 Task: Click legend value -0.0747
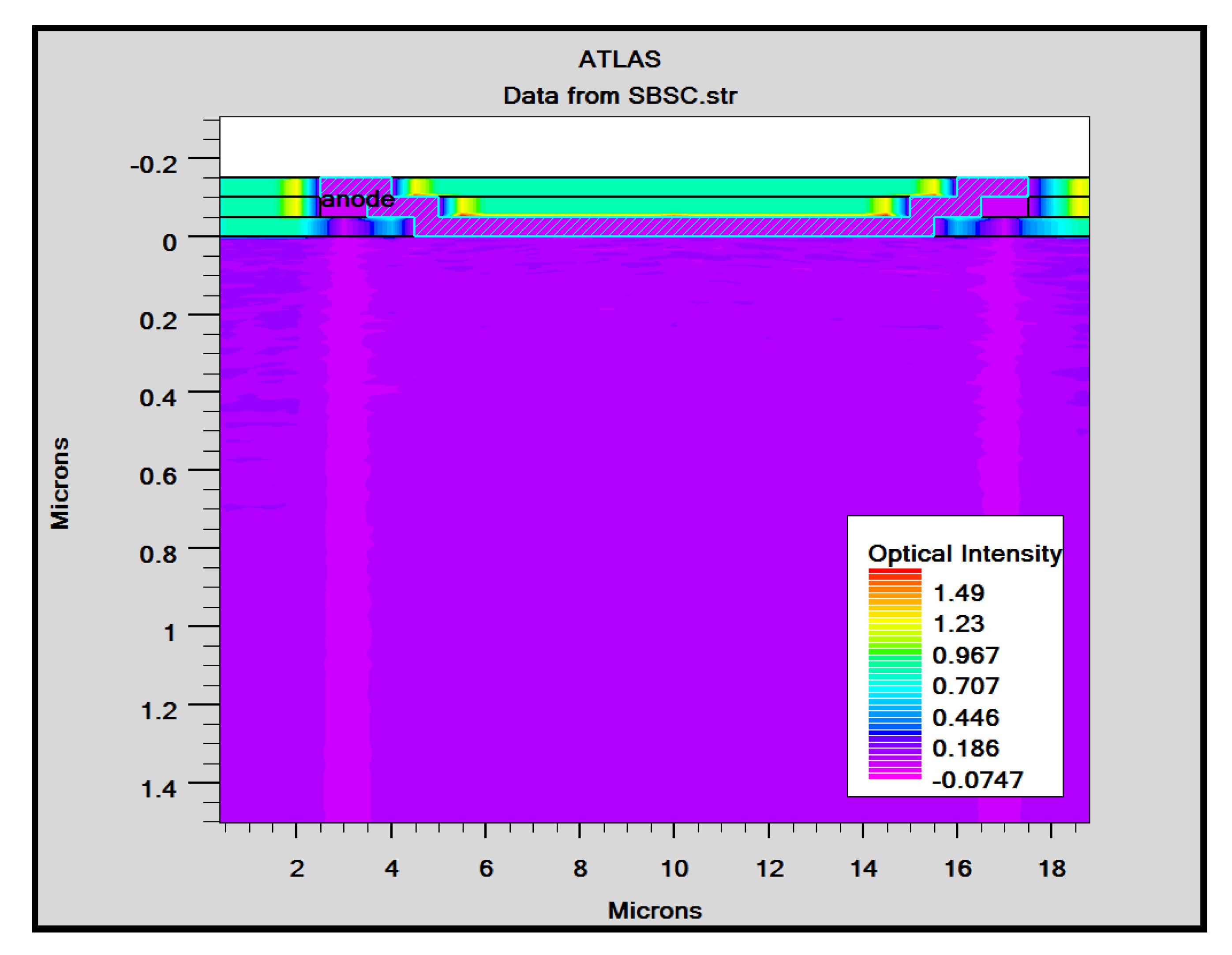(x=977, y=780)
